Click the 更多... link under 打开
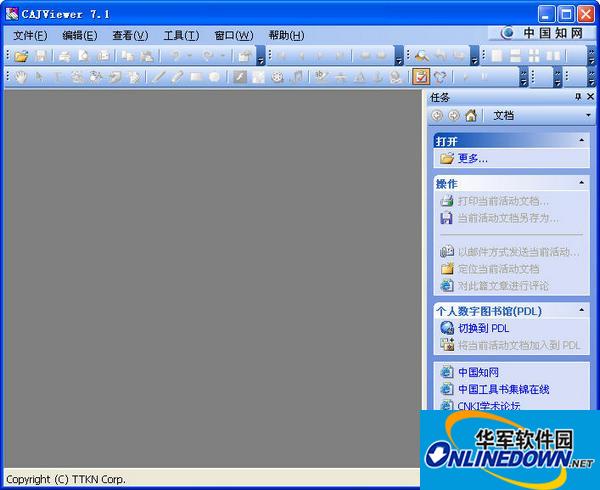The height and width of the screenshot is (490, 600). (x=473, y=158)
